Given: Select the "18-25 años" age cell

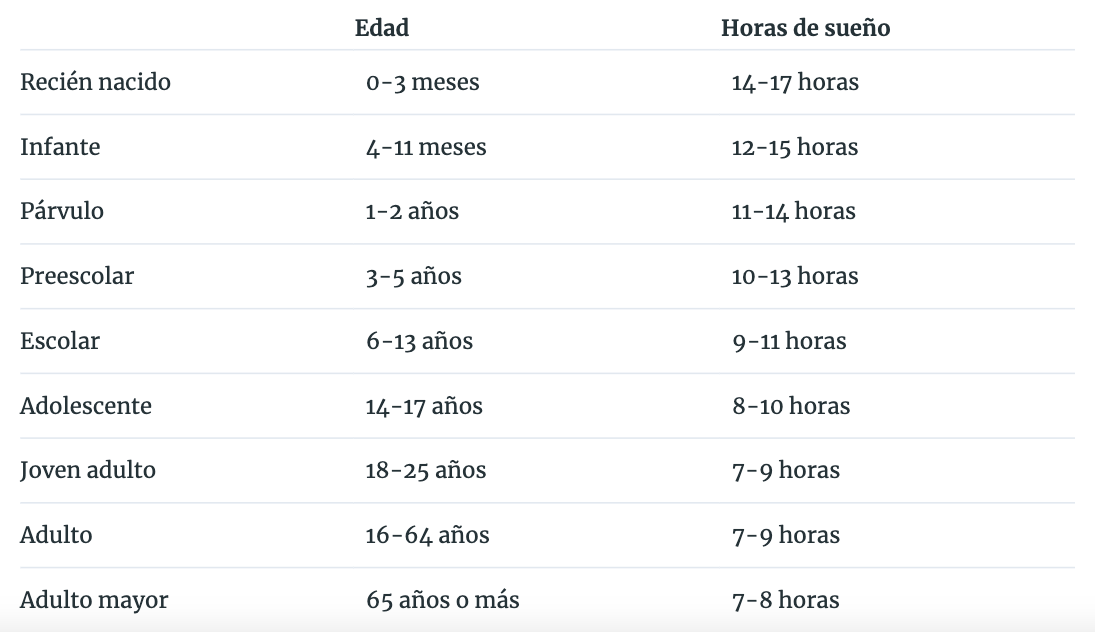Looking at the screenshot, I should click(425, 470).
